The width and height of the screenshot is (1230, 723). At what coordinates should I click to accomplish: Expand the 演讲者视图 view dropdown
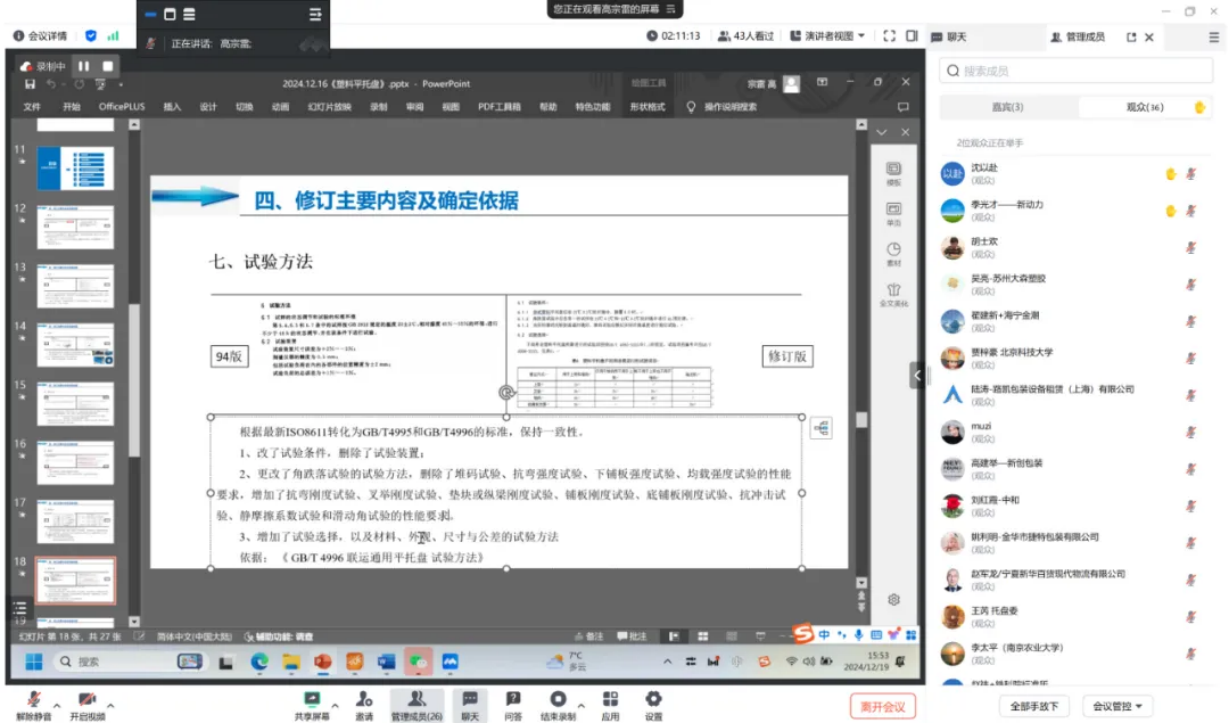pos(828,36)
